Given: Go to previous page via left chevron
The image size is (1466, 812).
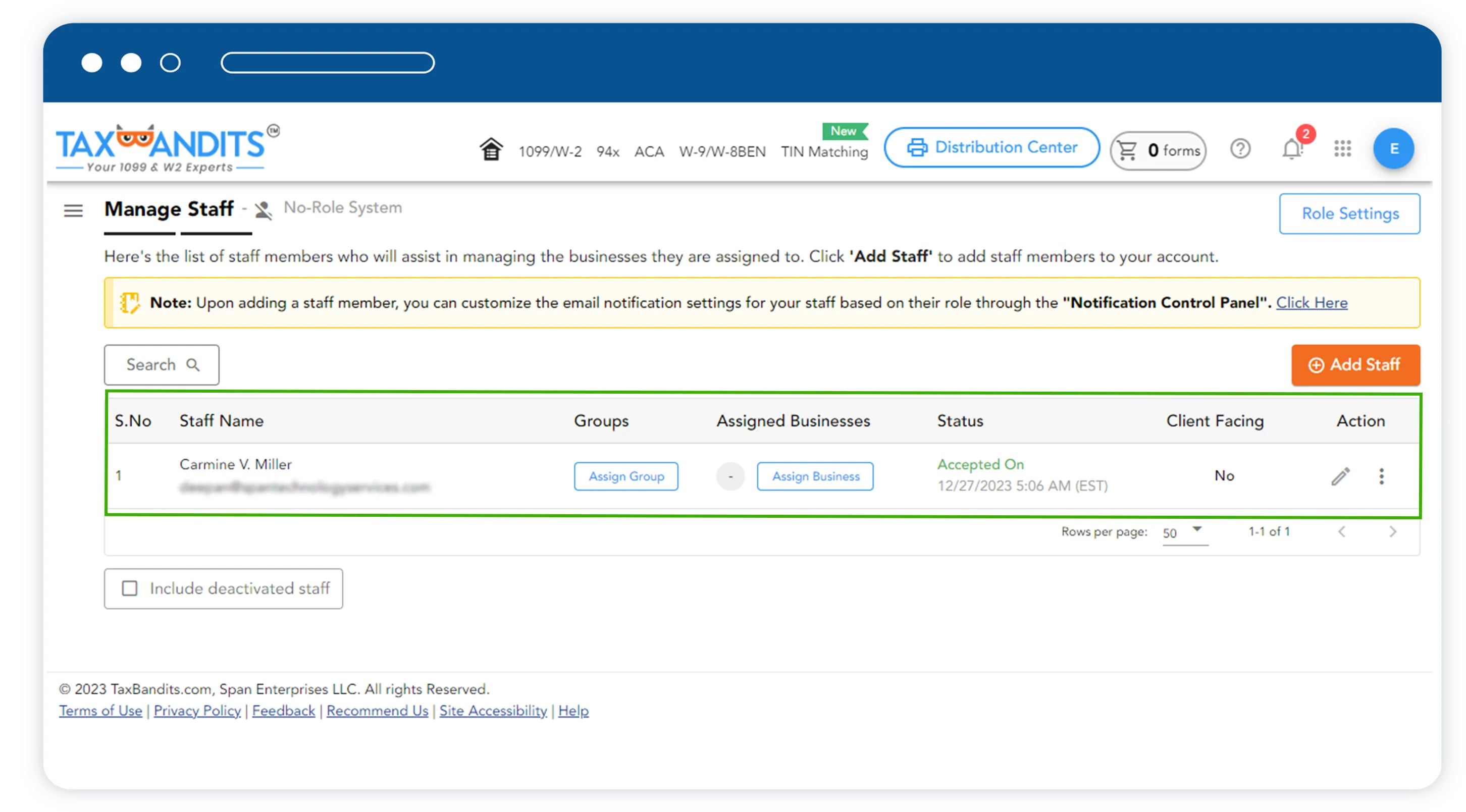Looking at the screenshot, I should (x=1342, y=532).
